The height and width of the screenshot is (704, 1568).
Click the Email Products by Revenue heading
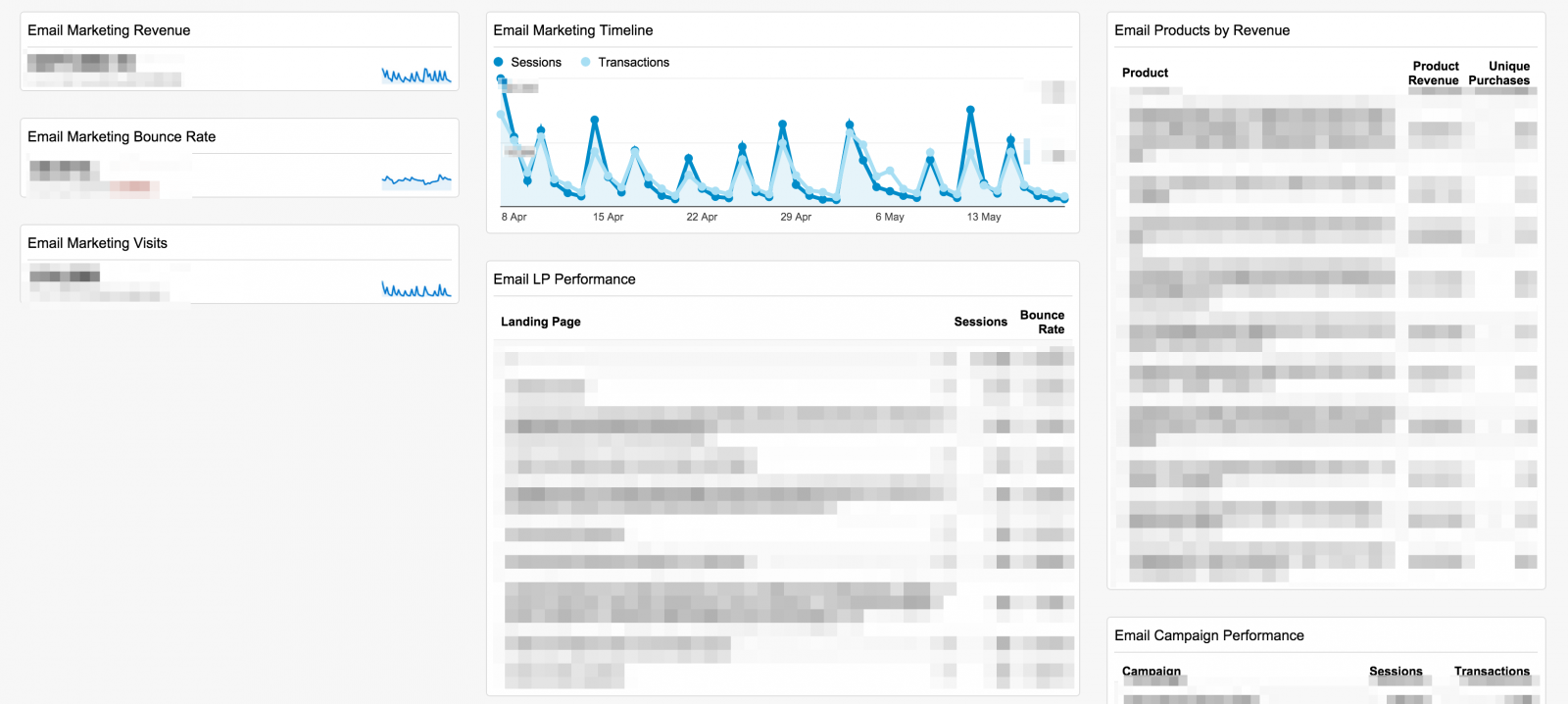[1202, 30]
